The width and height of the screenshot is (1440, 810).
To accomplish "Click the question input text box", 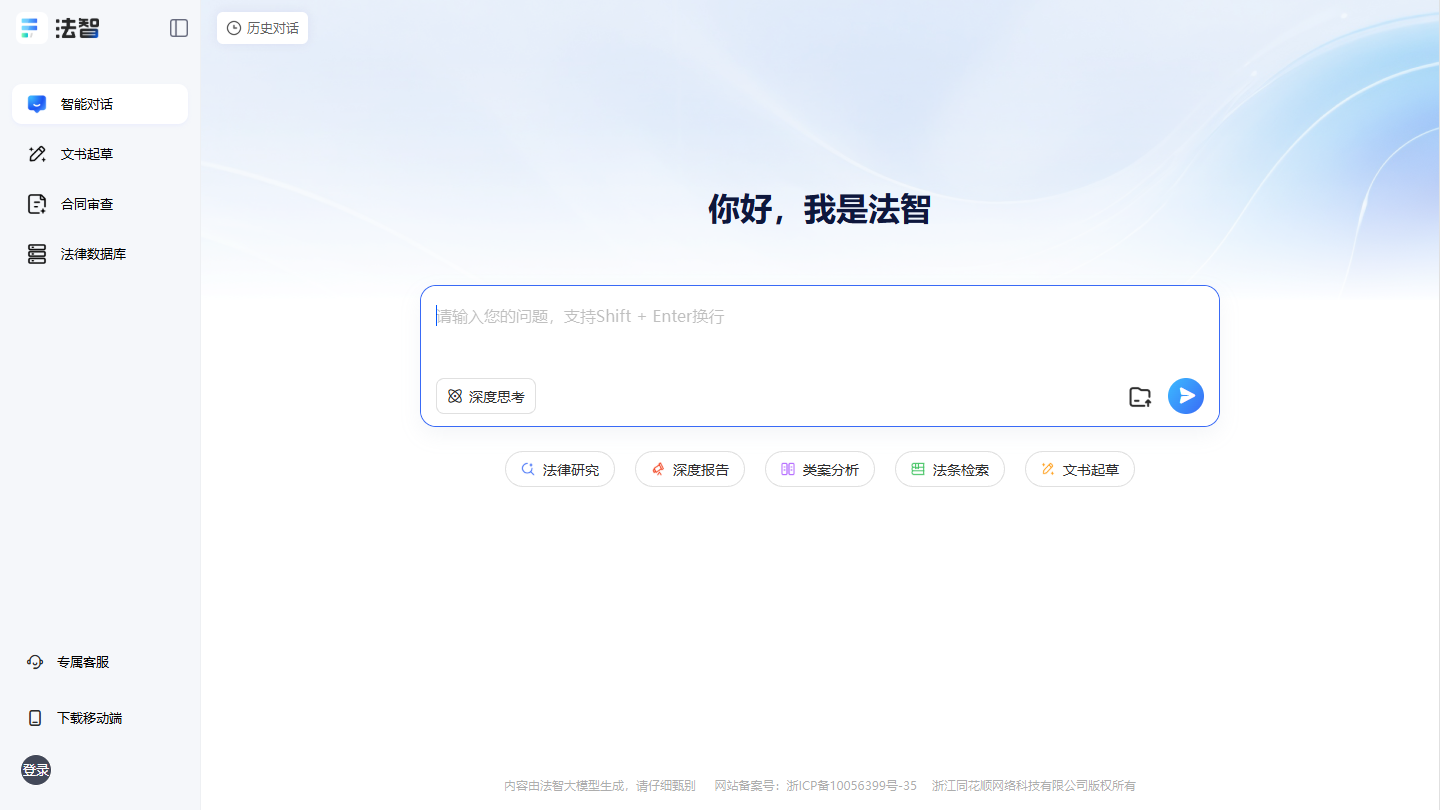I will pyautogui.click(x=819, y=331).
